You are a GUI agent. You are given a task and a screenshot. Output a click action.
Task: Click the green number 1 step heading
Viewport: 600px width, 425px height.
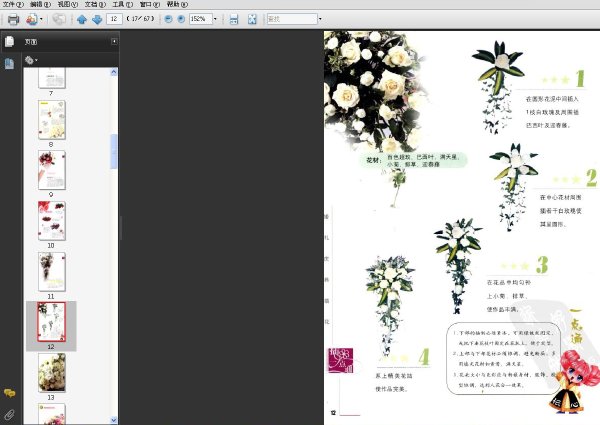(x=580, y=78)
